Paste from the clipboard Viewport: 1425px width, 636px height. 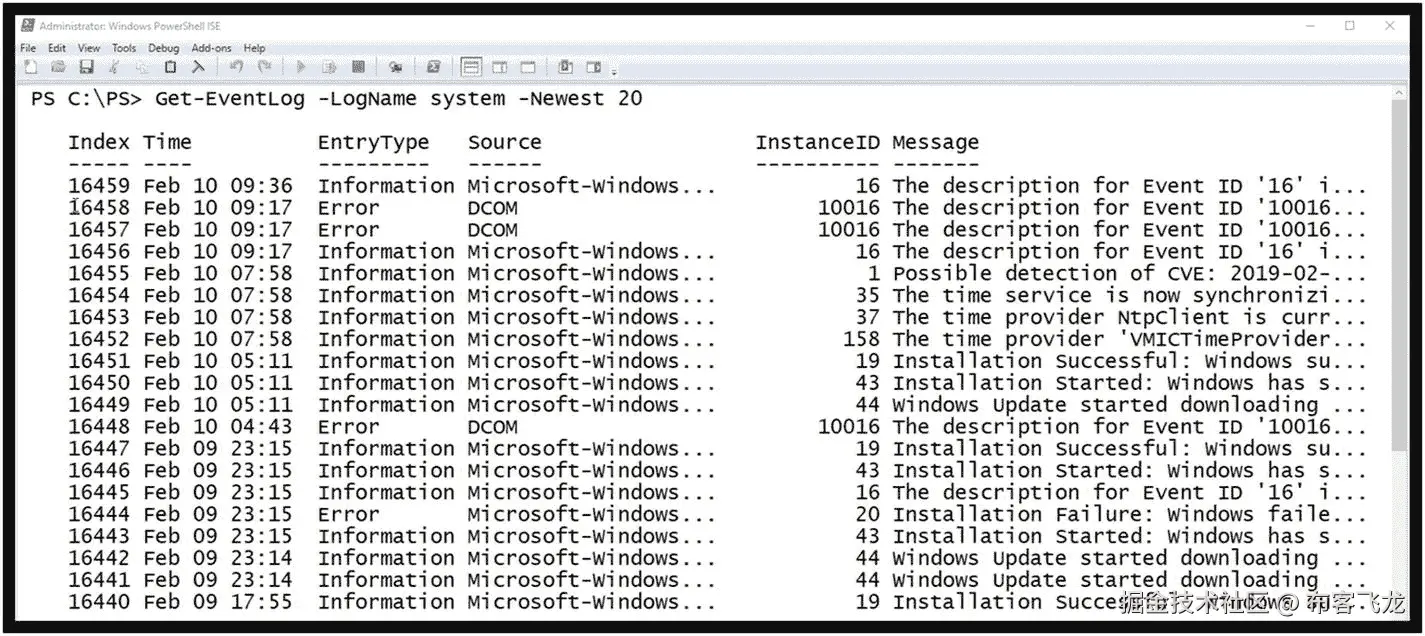point(171,66)
